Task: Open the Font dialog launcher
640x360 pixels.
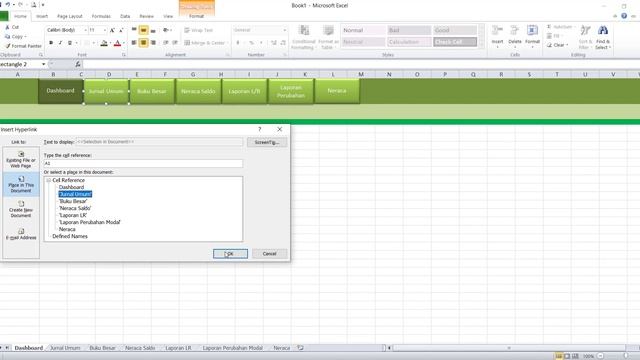Action: (124, 55)
